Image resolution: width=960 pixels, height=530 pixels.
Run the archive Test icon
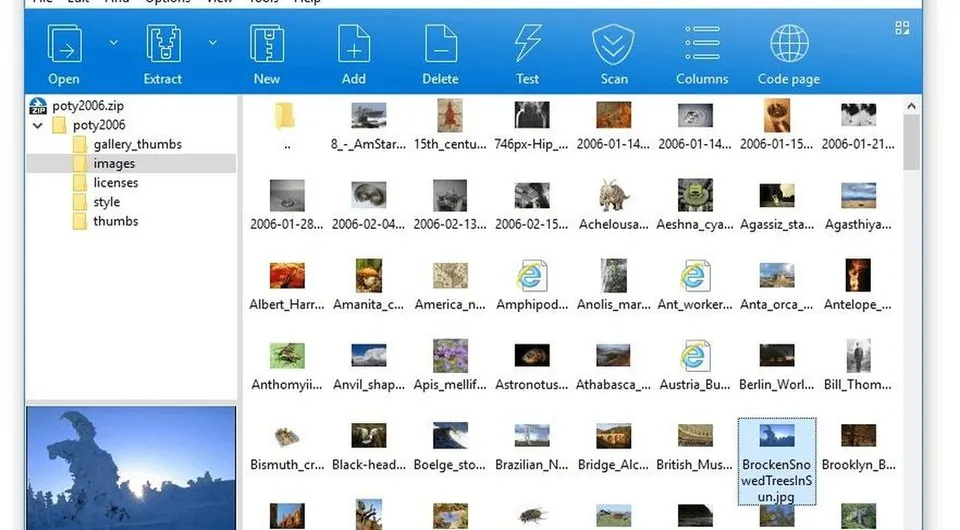pos(528,44)
